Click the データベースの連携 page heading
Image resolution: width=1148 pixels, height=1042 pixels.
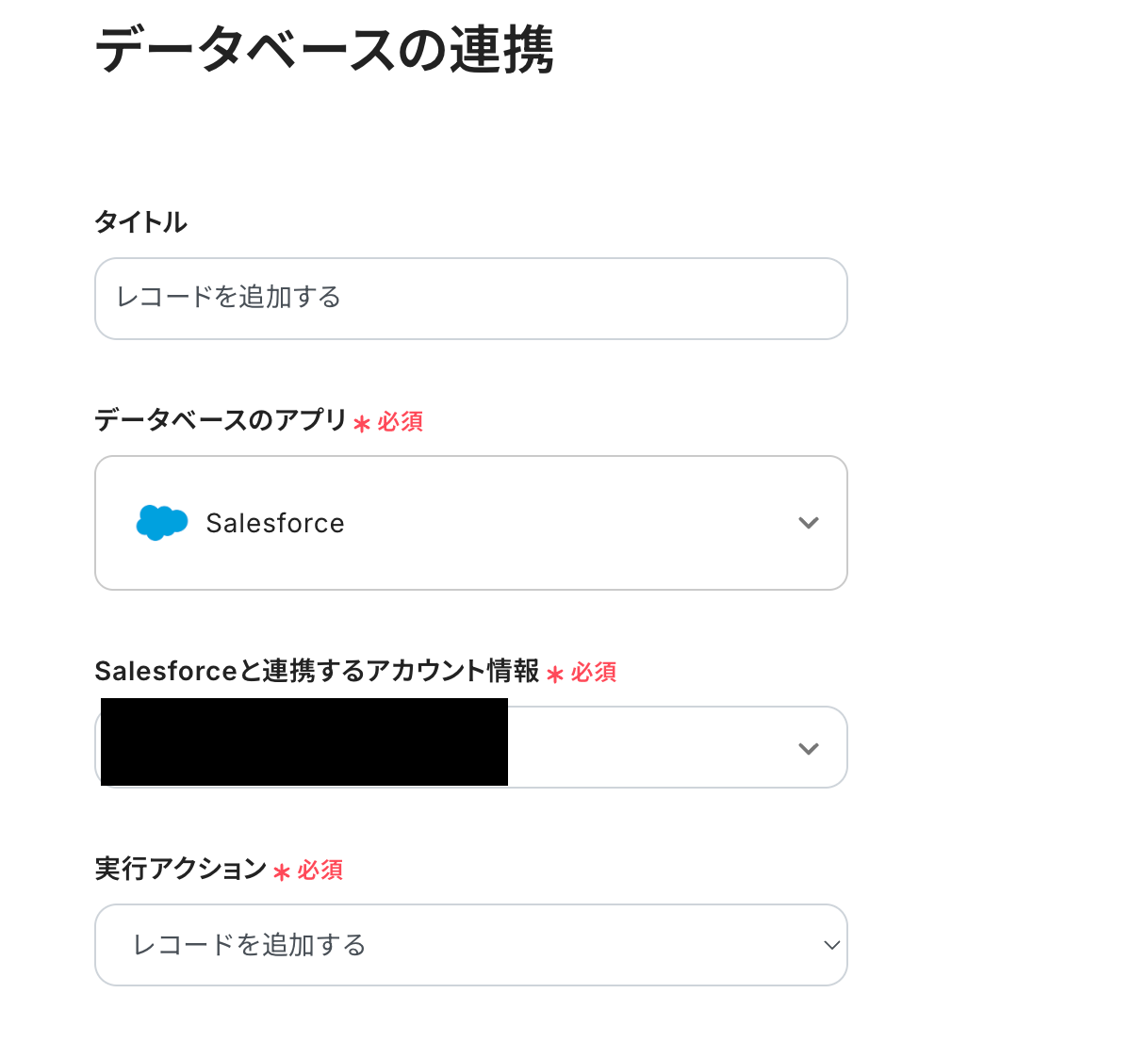click(324, 50)
